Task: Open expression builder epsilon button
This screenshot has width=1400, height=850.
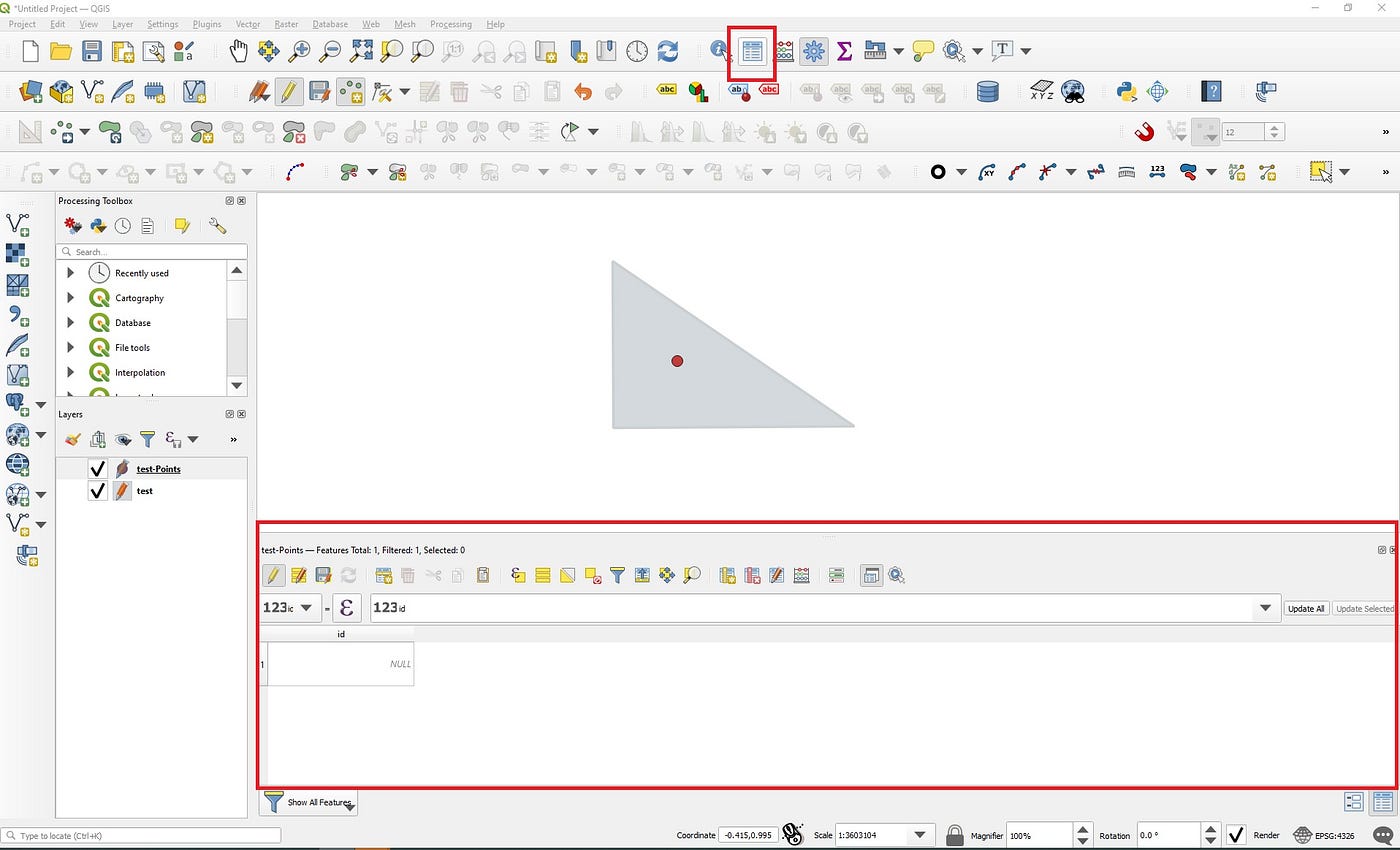Action: click(x=346, y=607)
